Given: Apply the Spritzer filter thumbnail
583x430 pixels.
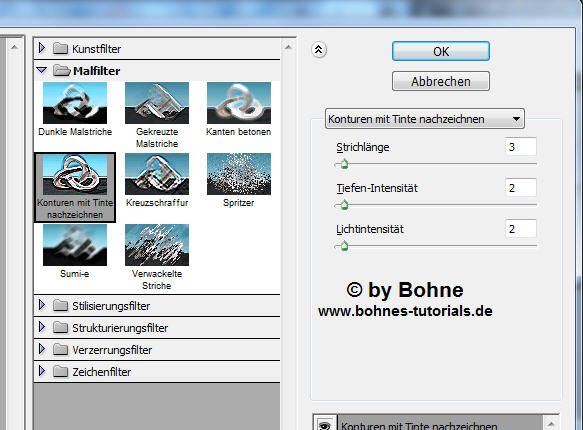Looking at the screenshot, I should (x=239, y=174).
